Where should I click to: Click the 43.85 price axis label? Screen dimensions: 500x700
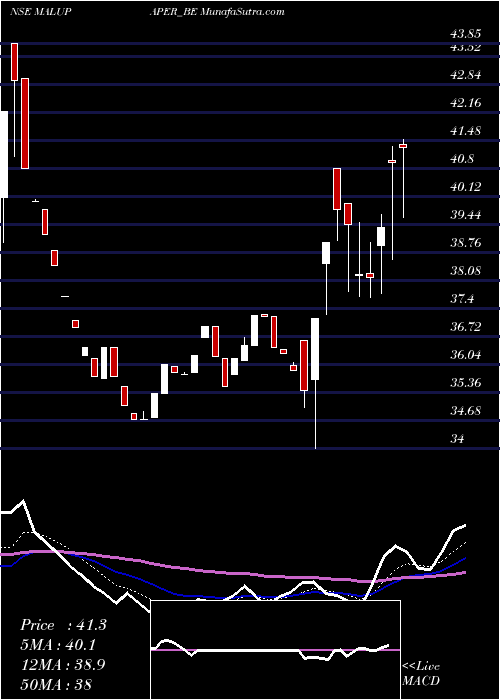coord(465,33)
